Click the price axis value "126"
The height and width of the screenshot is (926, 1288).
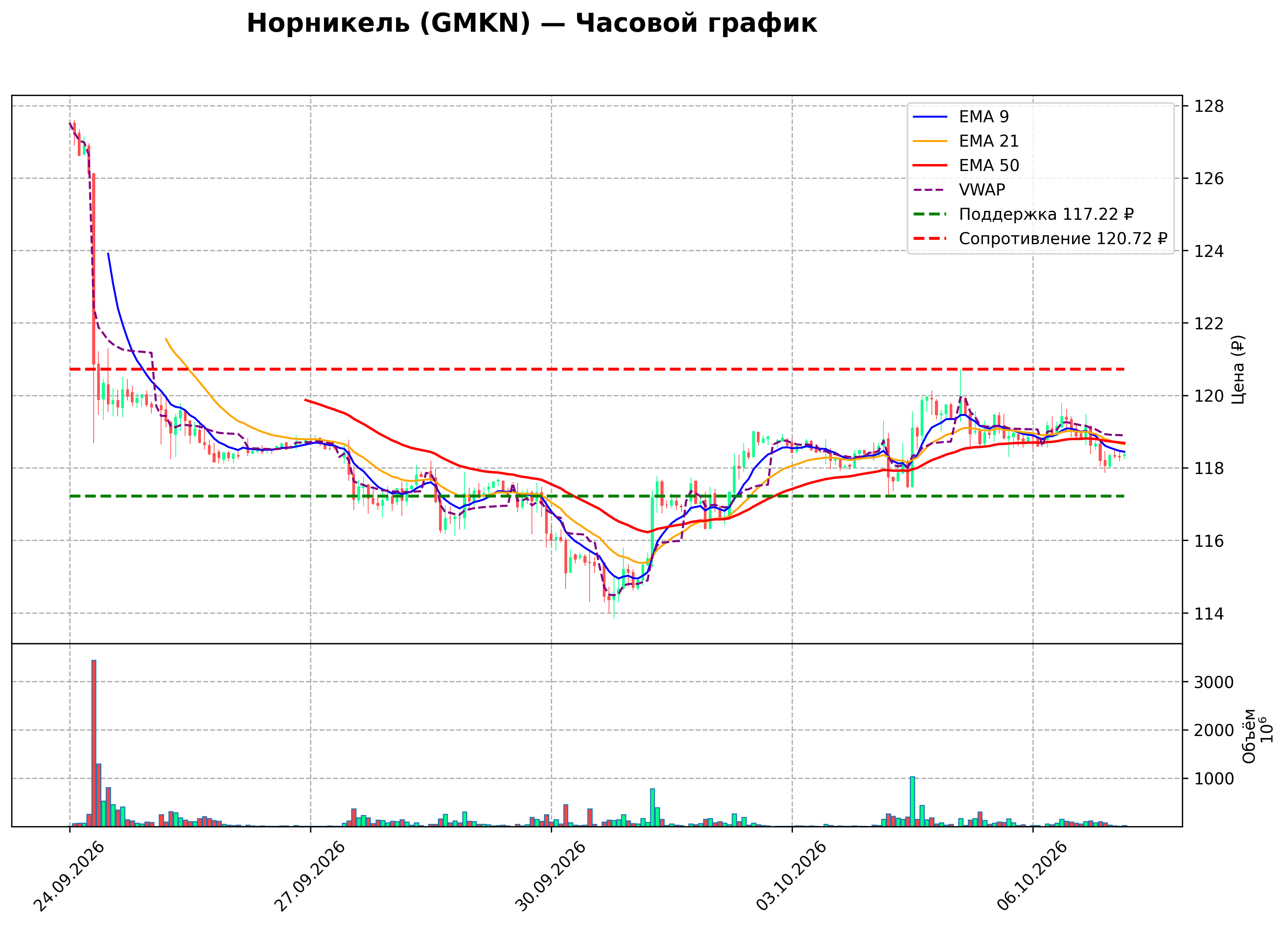(1209, 179)
